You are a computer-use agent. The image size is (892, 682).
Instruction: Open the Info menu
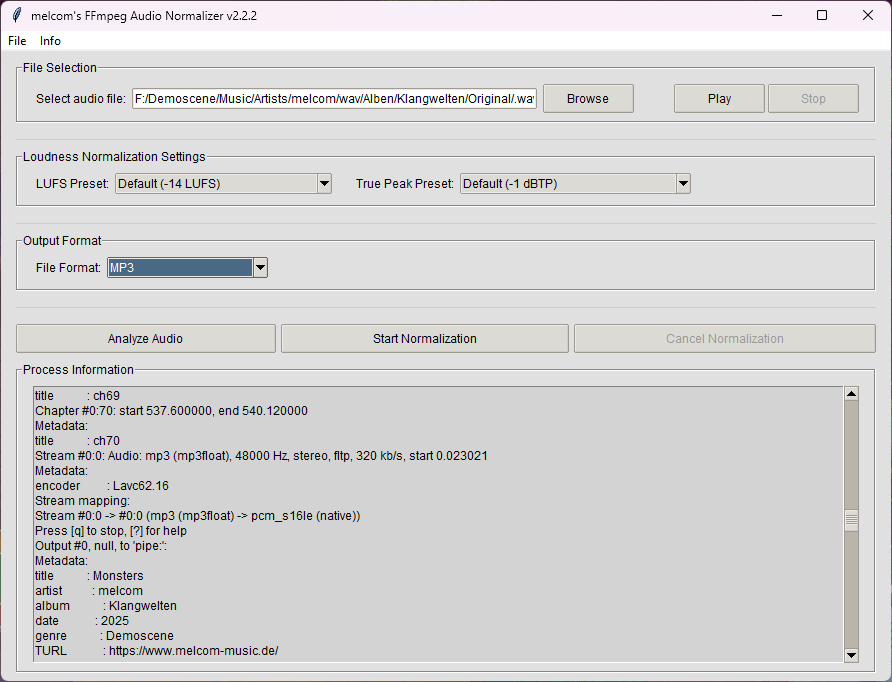pos(50,41)
